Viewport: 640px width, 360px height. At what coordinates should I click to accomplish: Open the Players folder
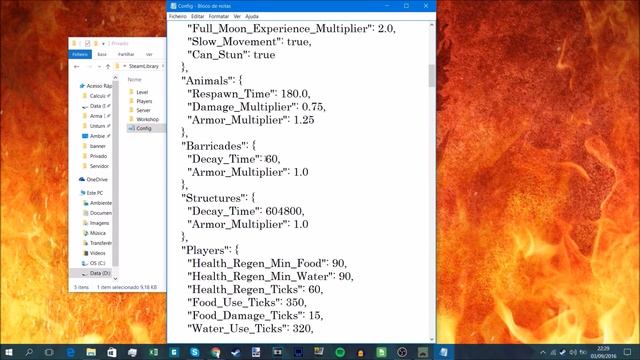(x=144, y=101)
